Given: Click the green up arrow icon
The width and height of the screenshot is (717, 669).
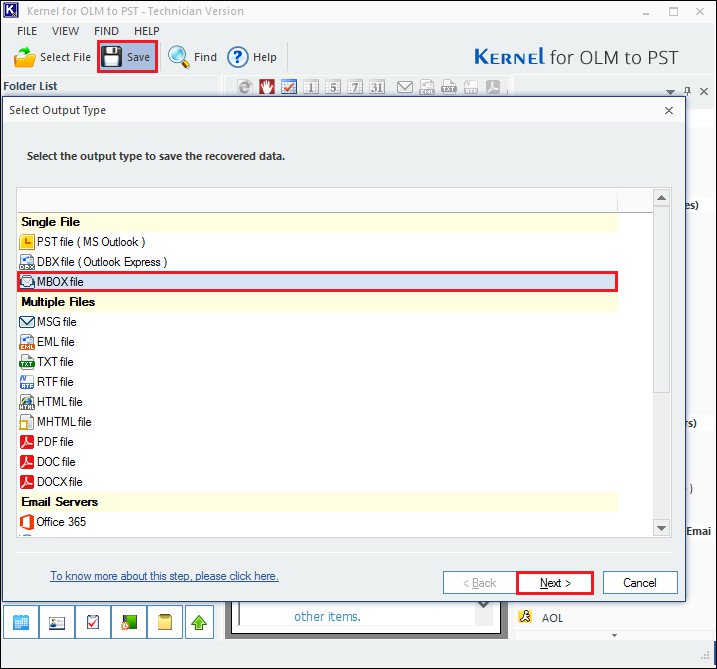Looking at the screenshot, I should point(200,622).
